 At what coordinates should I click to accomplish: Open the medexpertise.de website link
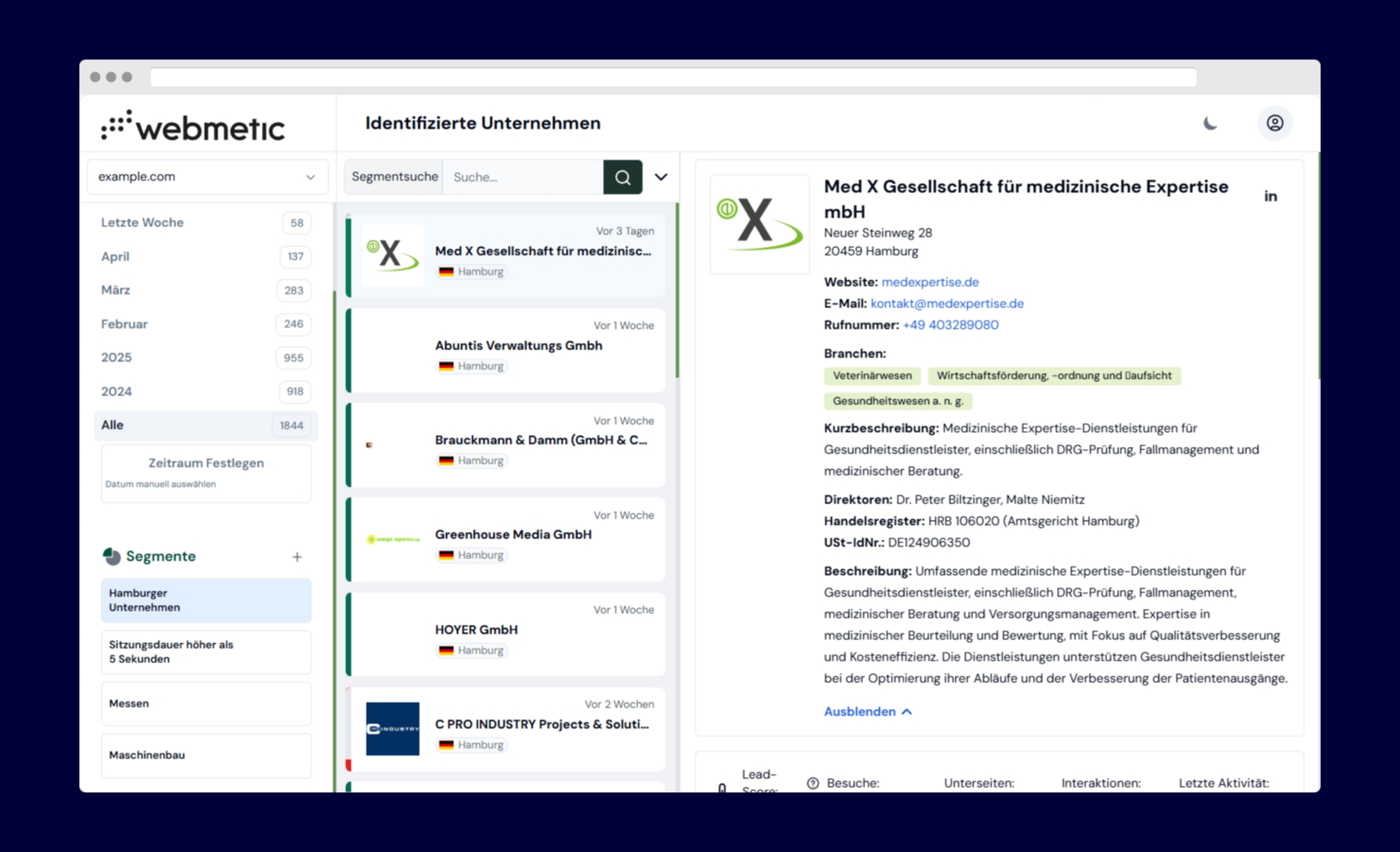click(929, 282)
